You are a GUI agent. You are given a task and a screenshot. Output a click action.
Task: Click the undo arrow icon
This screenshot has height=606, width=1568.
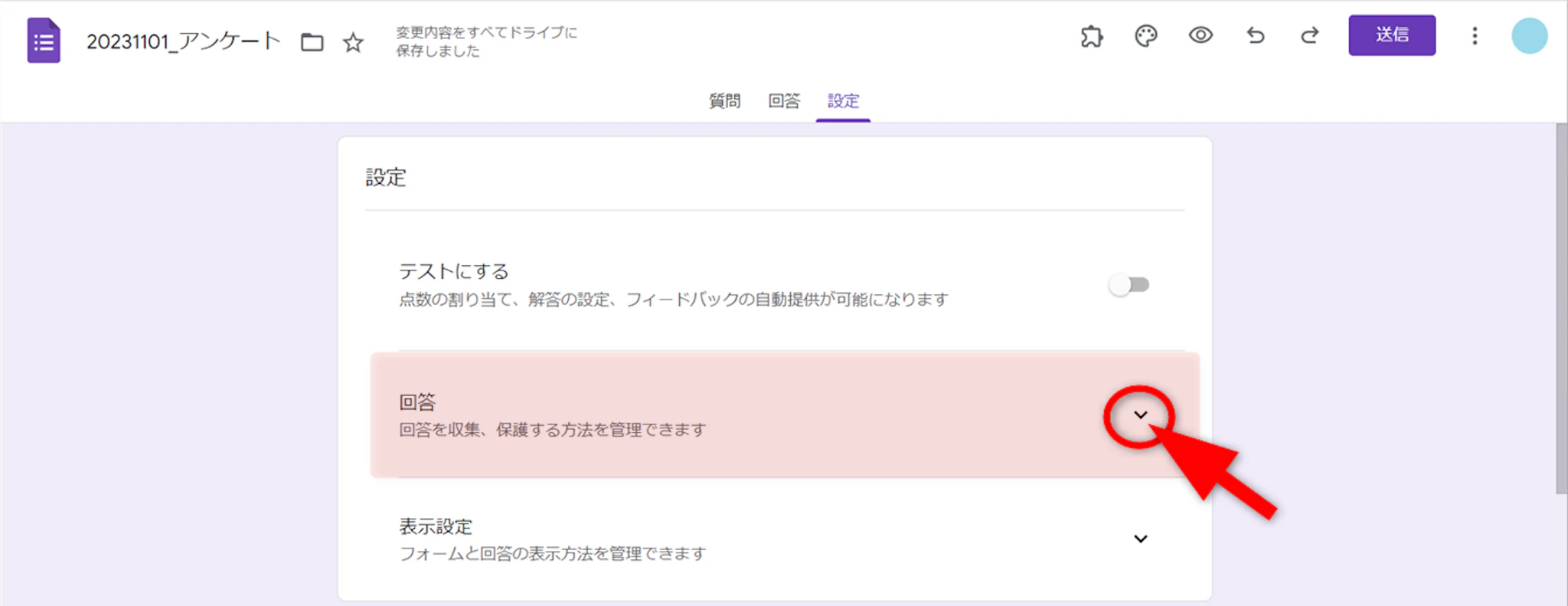[1256, 35]
